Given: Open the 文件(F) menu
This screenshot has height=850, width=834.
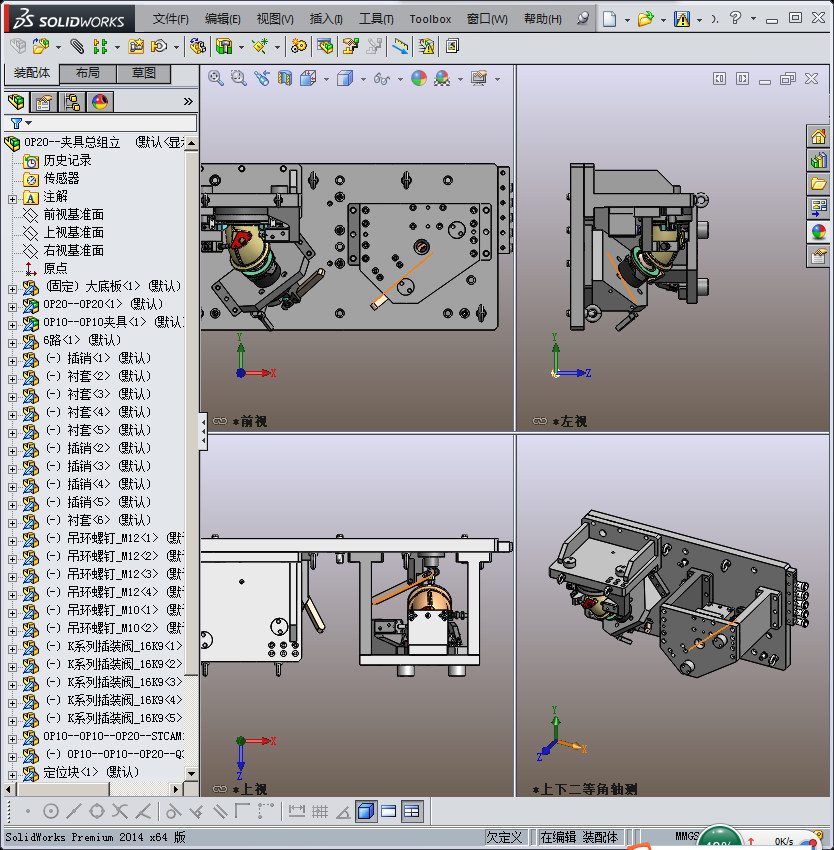Looking at the screenshot, I should (x=170, y=19).
